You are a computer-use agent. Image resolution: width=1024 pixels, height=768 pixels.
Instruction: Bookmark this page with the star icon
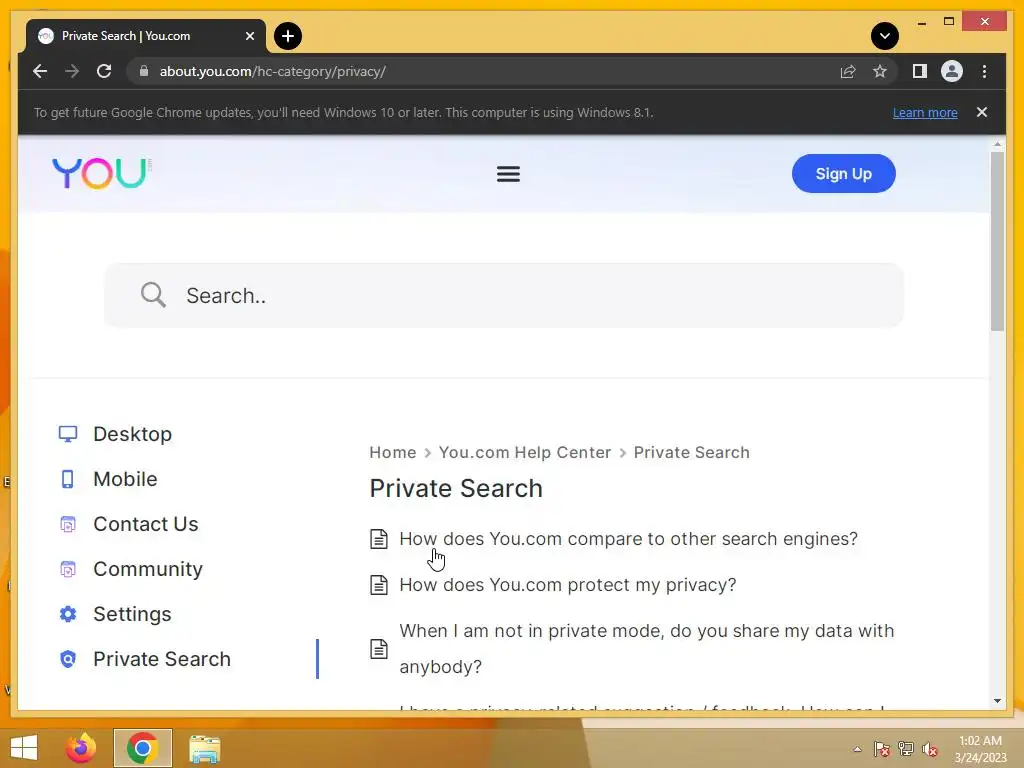(x=880, y=71)
